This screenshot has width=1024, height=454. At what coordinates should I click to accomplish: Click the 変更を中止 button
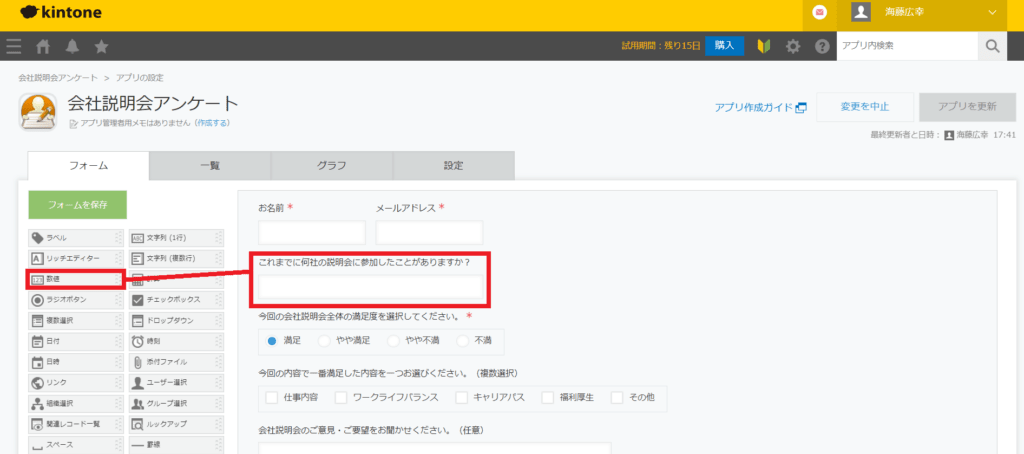(863, 107)
